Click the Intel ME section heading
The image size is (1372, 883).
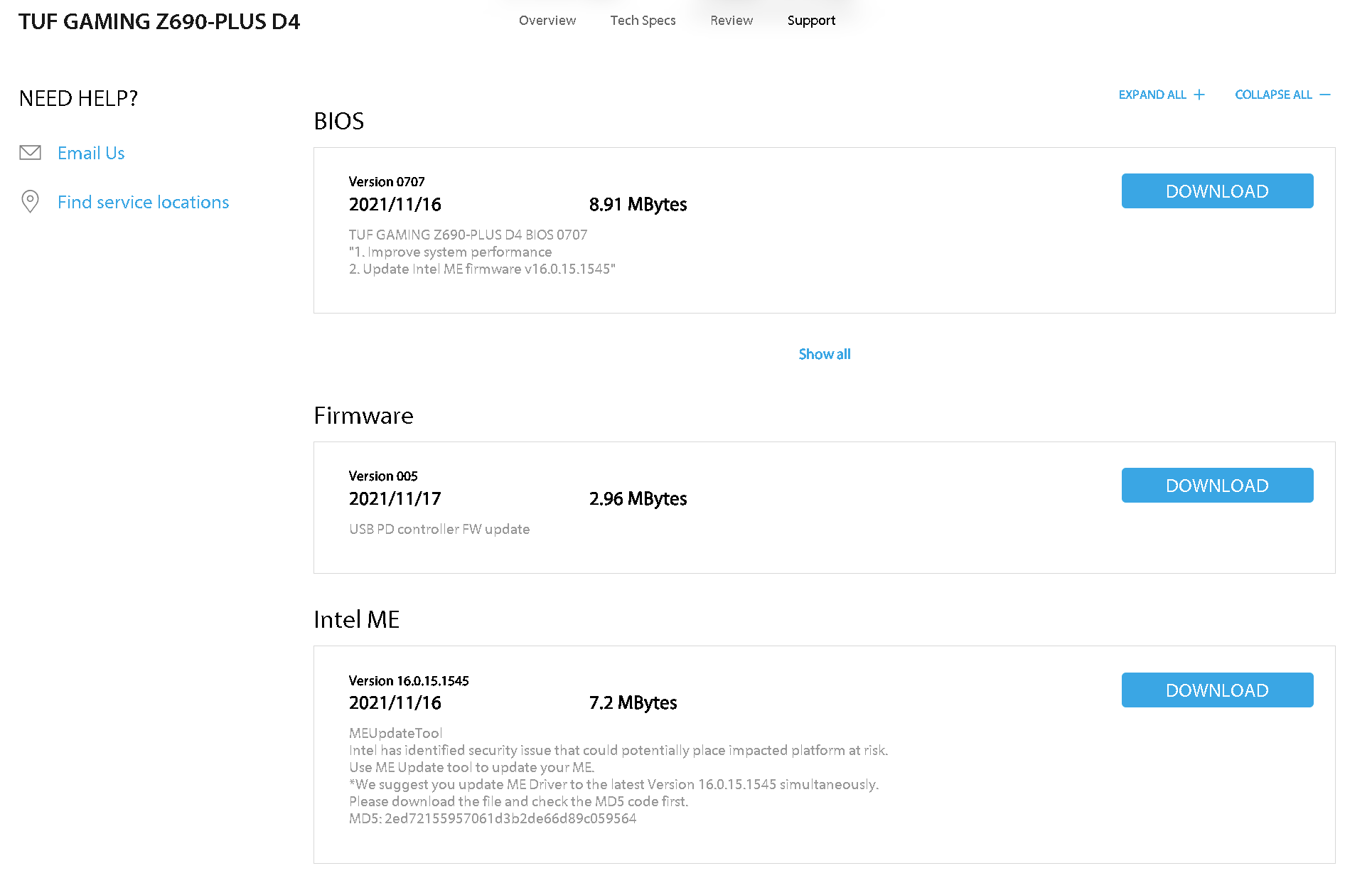pyautogui.click(x=356, y=619)
